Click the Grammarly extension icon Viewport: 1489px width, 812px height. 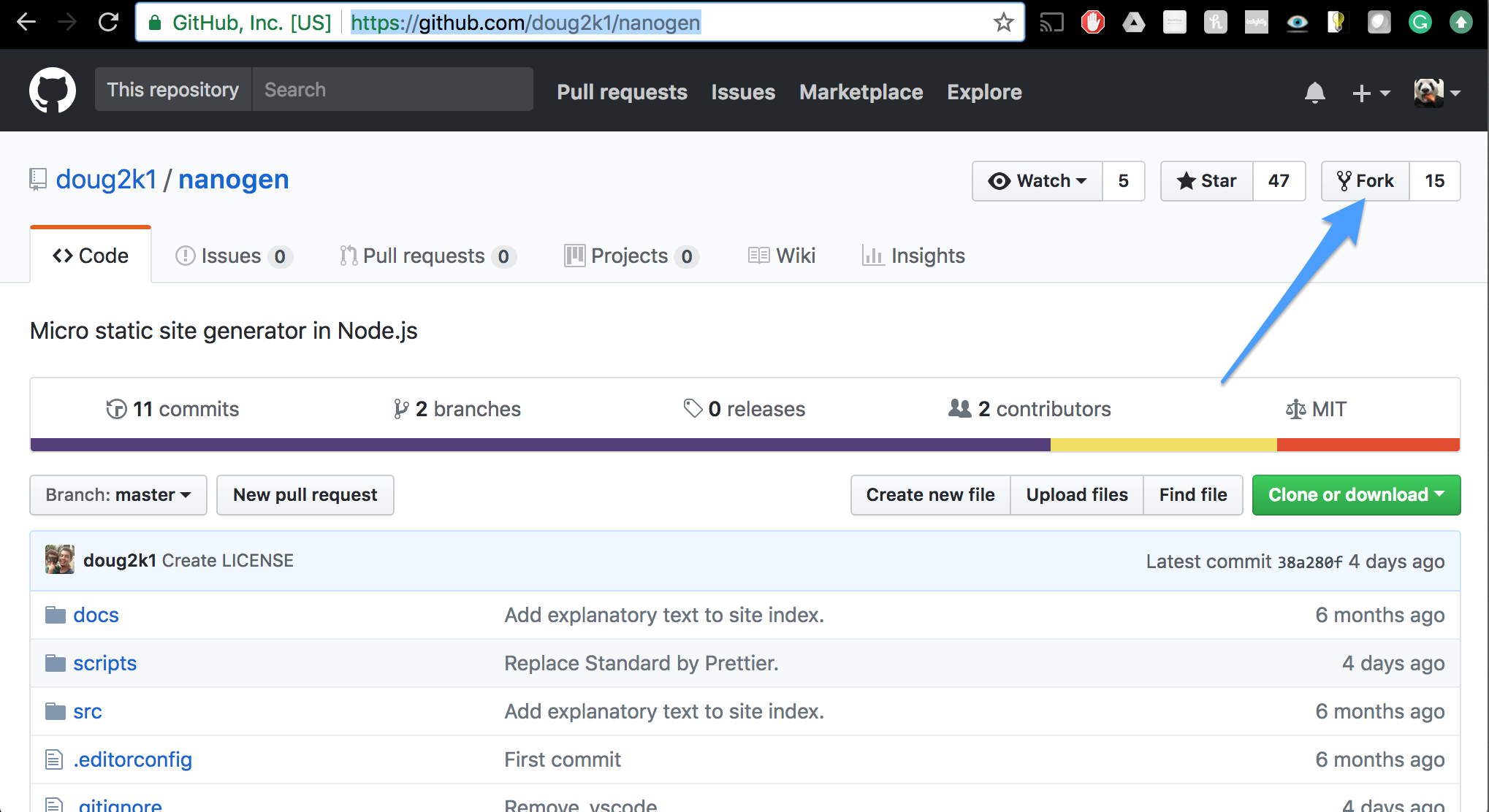(x=1420, y=23)
